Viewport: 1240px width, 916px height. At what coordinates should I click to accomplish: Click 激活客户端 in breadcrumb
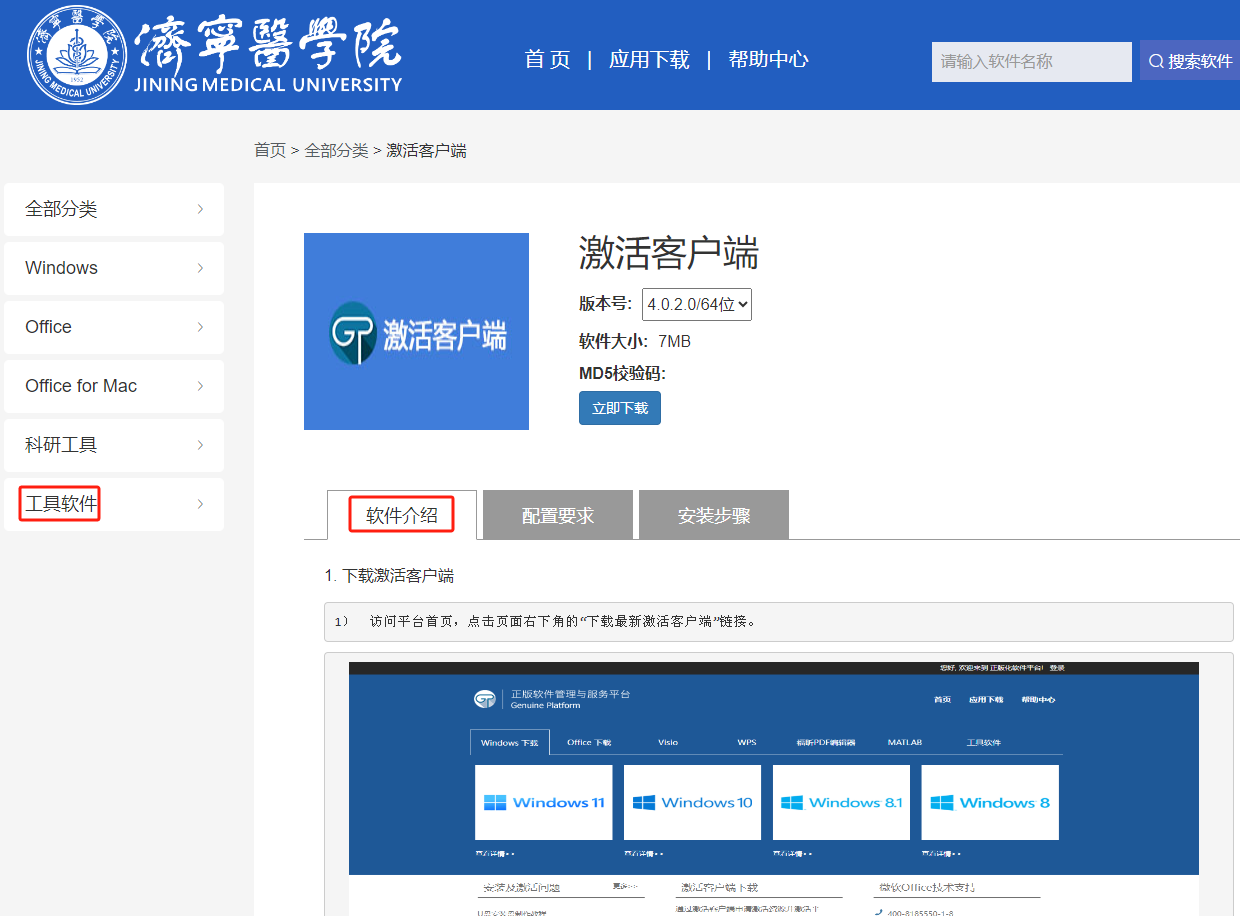coord(426,150)
